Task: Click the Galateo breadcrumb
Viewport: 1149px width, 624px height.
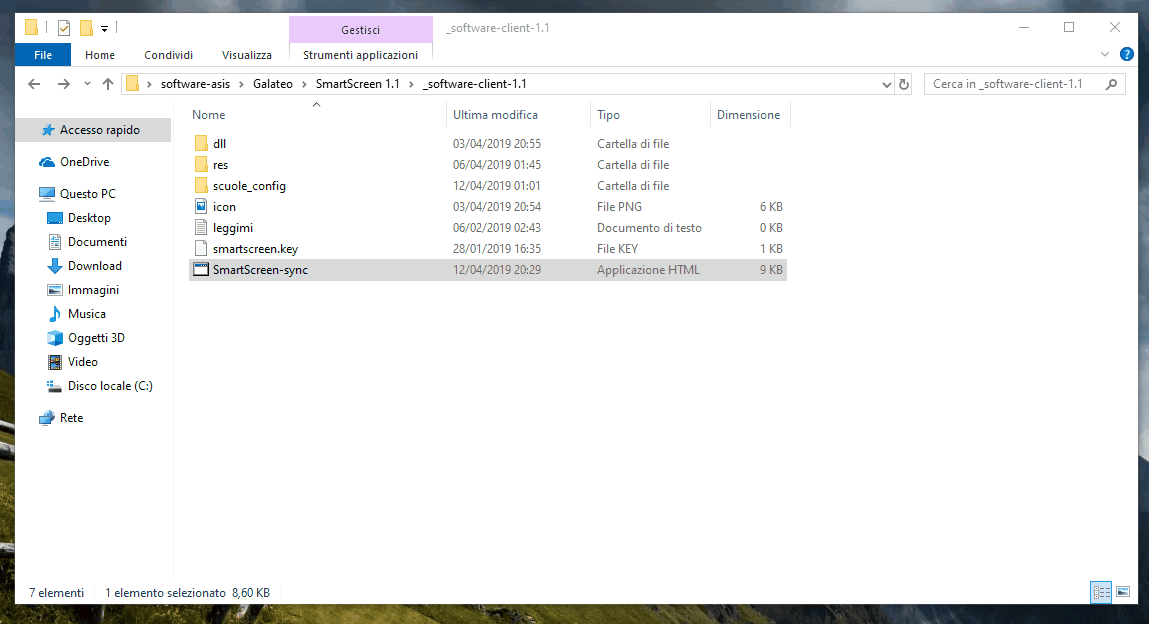Action: click(x=273, y=84)
